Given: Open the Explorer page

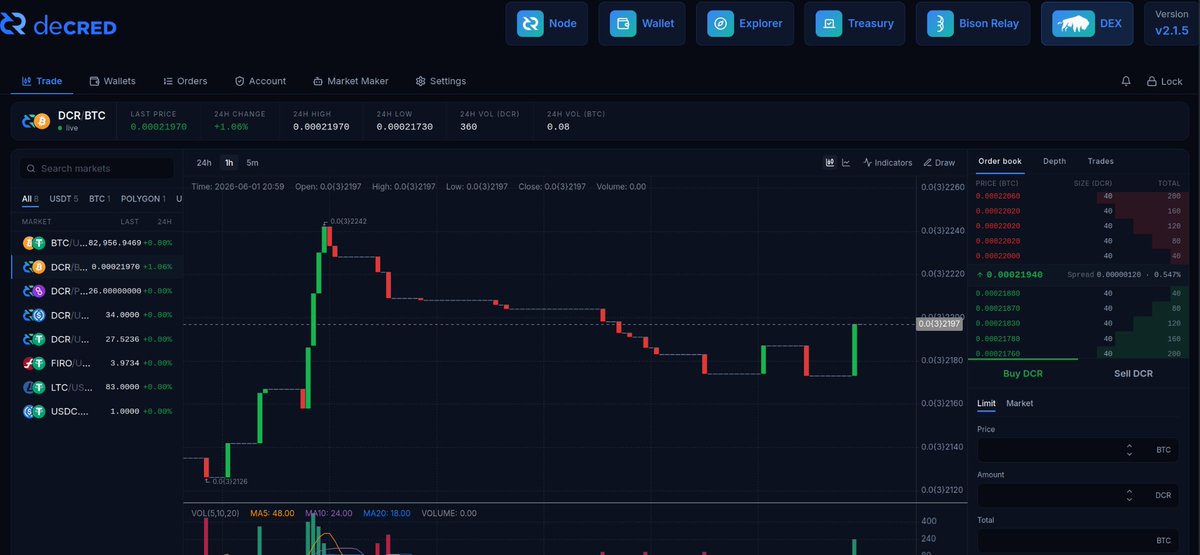Looking at the screenshot, I should click(x=745, y=23).
